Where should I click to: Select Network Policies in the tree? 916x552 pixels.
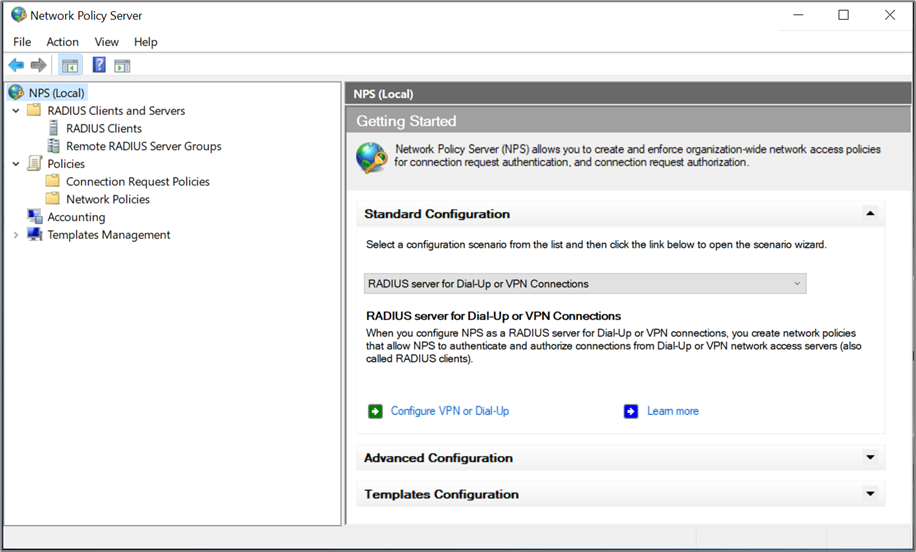(107, 199)
